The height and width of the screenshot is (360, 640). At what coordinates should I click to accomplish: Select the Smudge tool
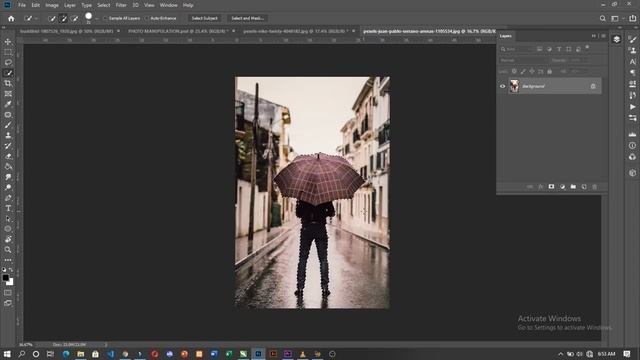click(x=8, y=177)
